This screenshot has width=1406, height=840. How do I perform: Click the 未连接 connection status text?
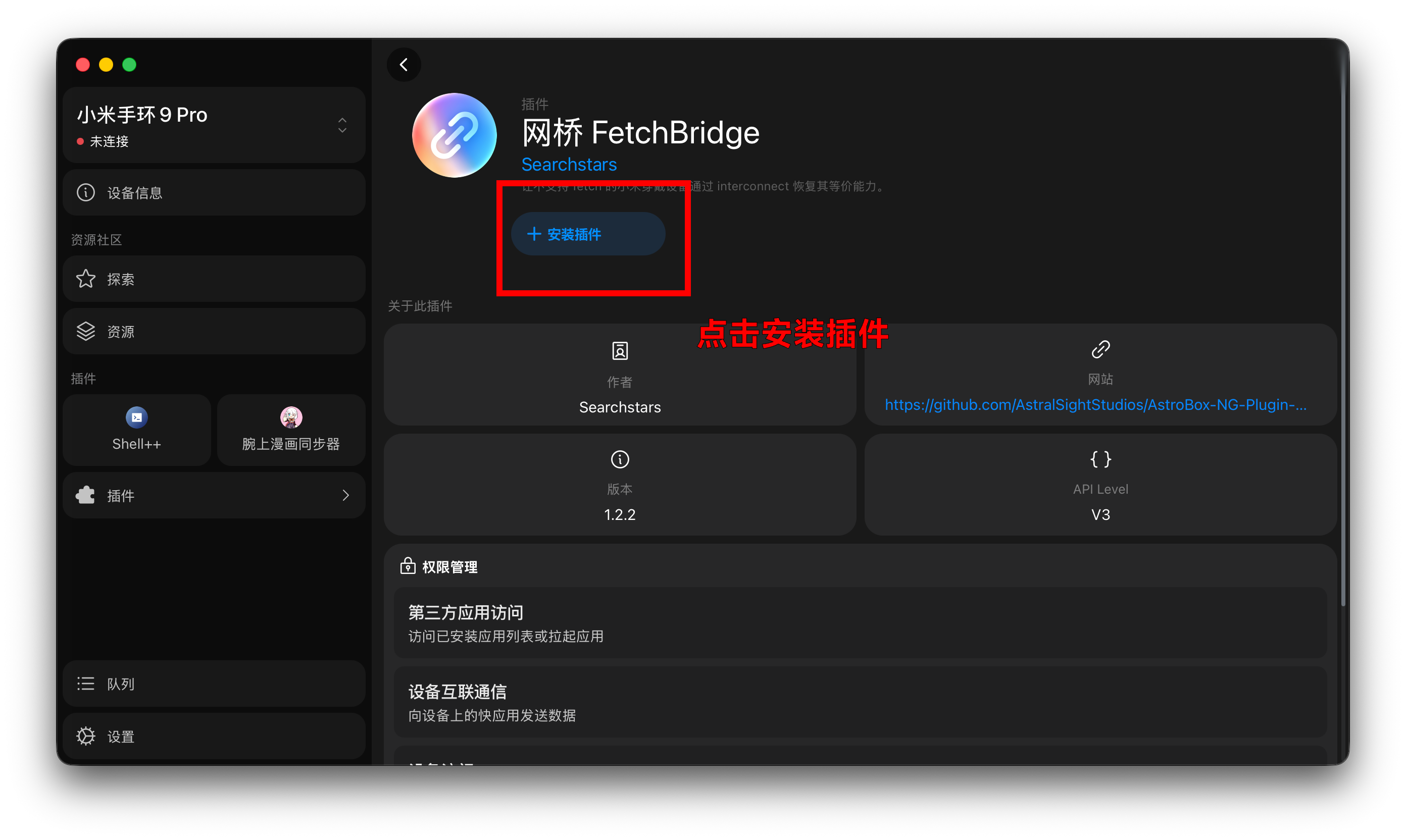tap(109, 141)
